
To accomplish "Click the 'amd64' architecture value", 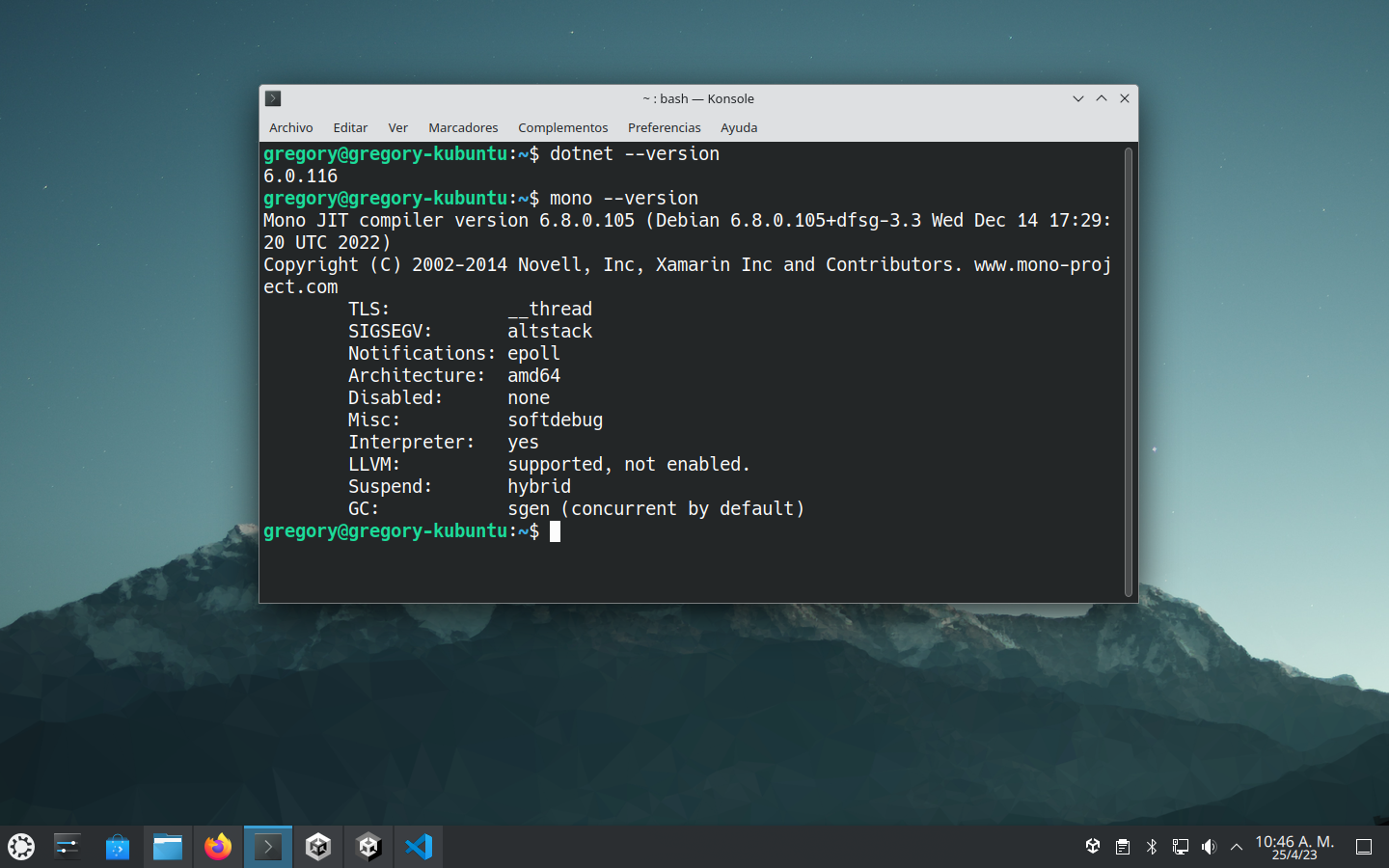I will point(533,376).
